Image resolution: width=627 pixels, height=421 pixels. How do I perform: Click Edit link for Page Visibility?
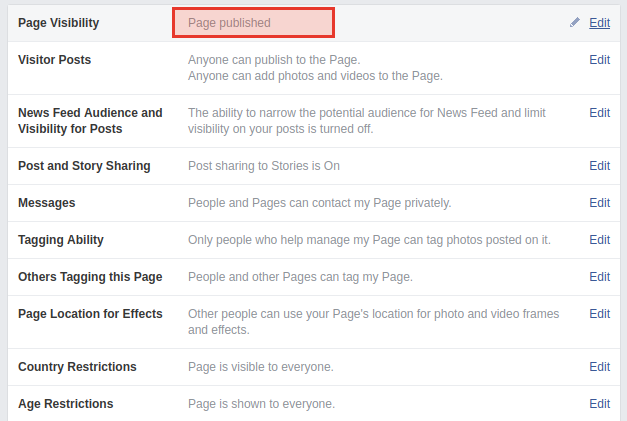599,22
